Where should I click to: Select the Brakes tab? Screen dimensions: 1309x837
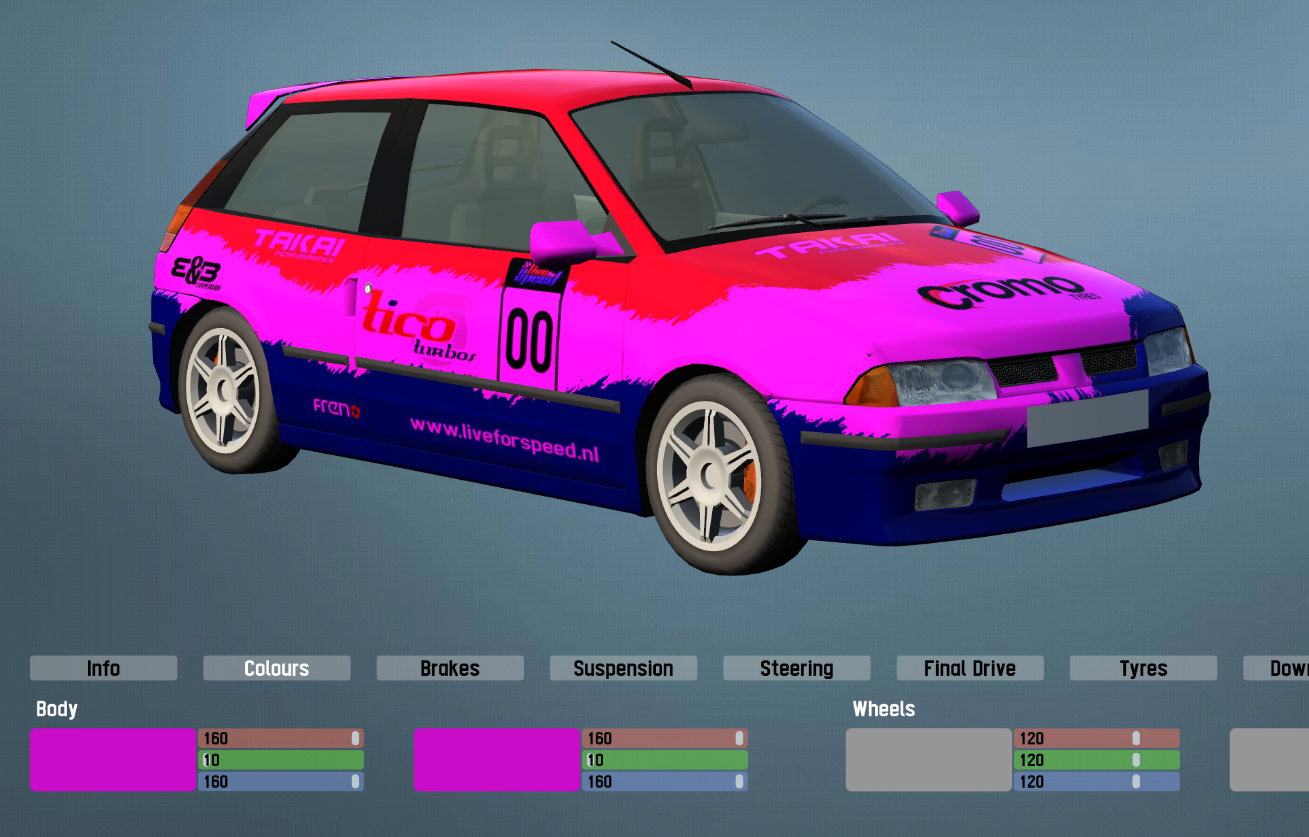tap(450, 668)
